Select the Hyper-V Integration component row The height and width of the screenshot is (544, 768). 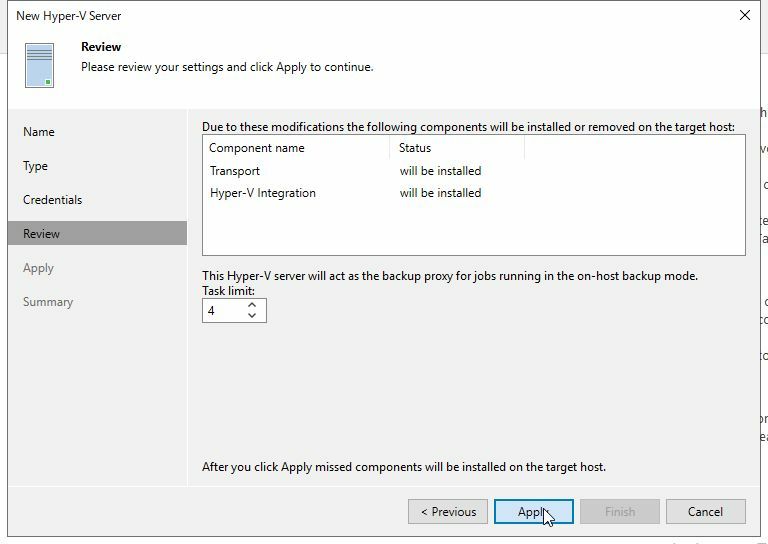click(263, 193)
